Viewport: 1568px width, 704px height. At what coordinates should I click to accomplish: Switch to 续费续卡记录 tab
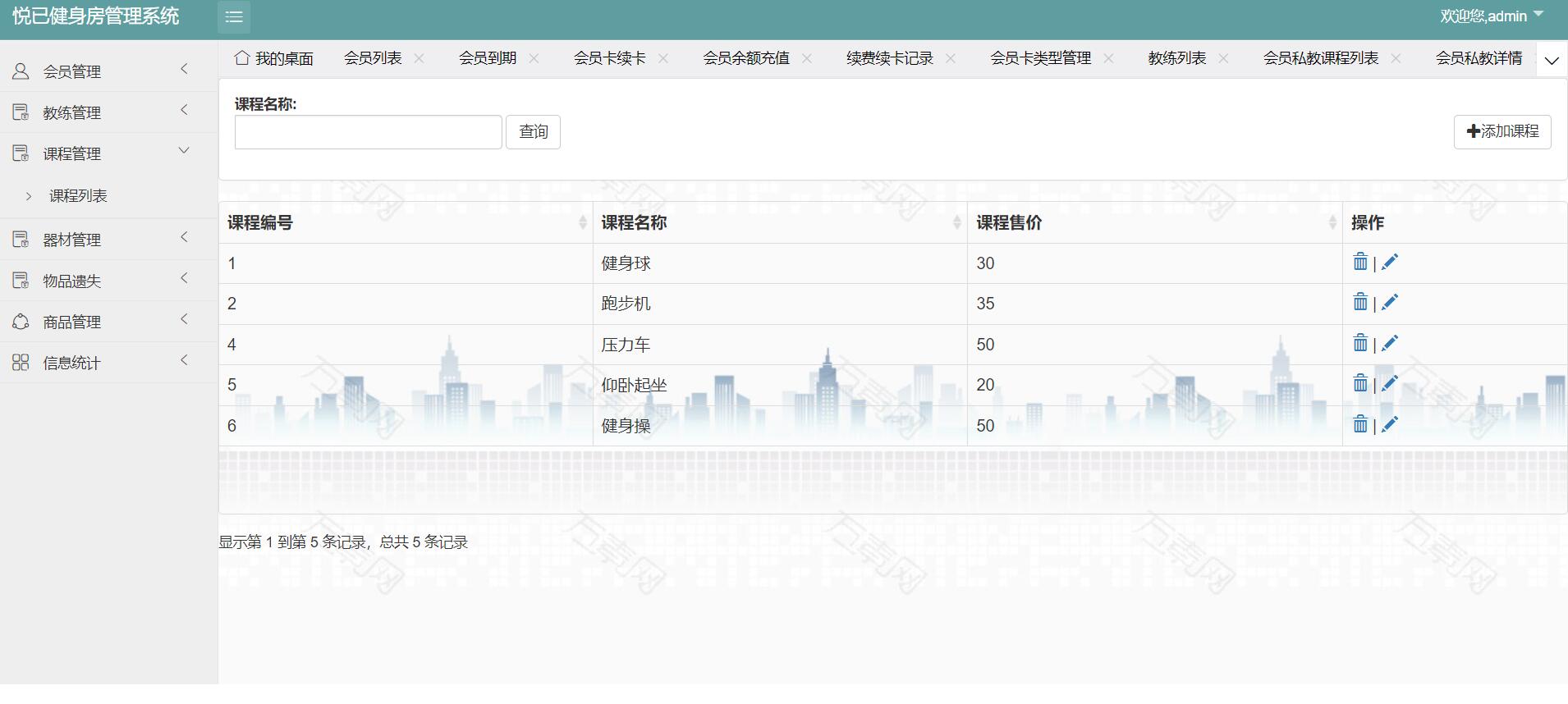(890, 58)
